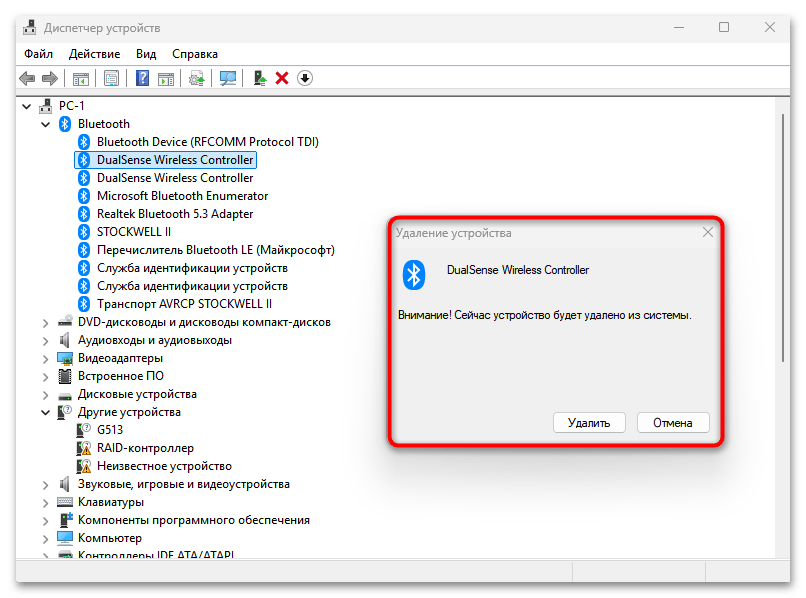Confirm removal with the Удалить button

[589, 423]
